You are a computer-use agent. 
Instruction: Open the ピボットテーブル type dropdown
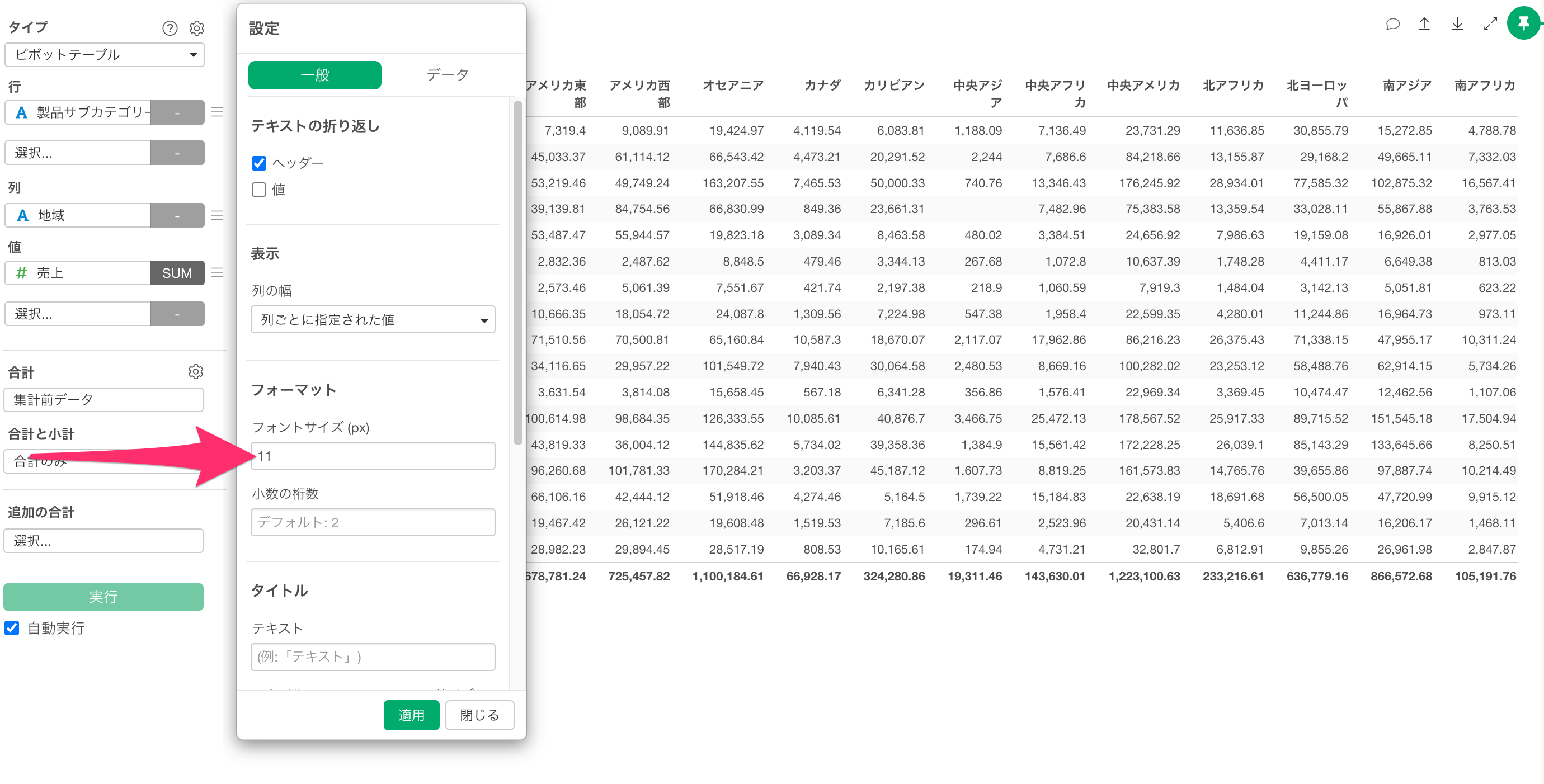(104, 54)
